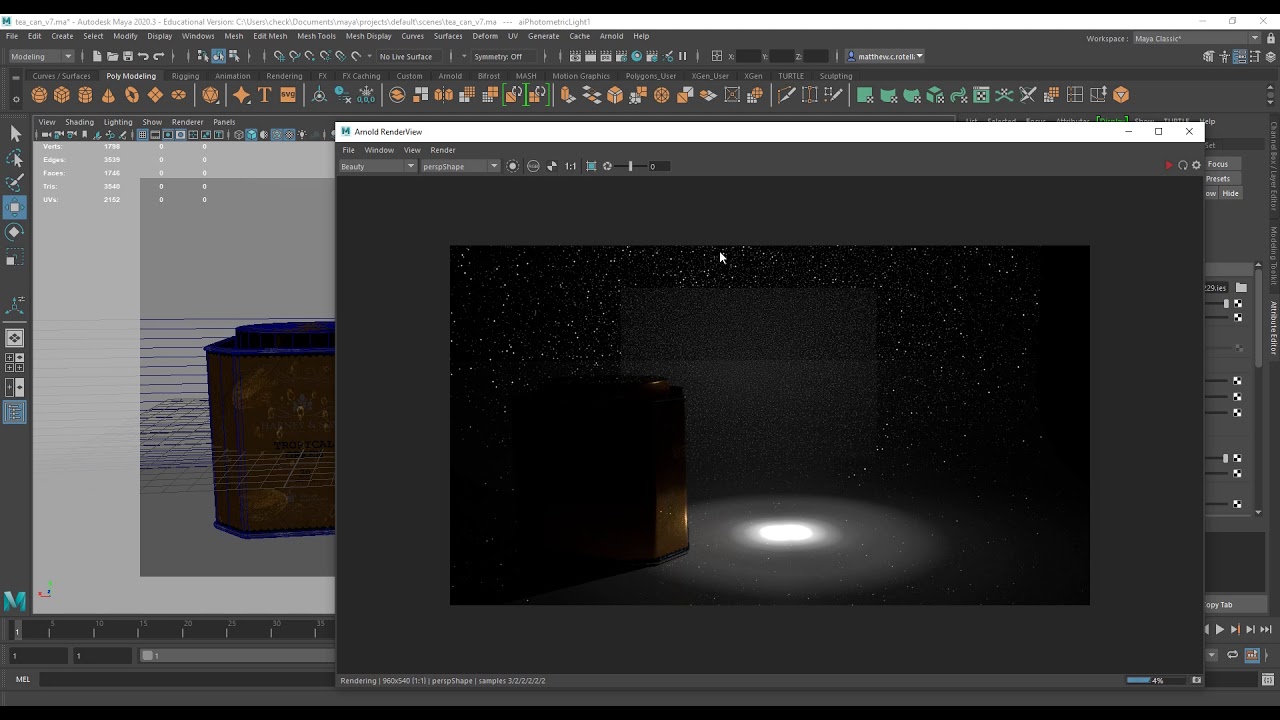Open the Workspace Maya Classic dropdown
Image resolution: width=1280 pixels, height=720 pixels.
(1196, 38)
